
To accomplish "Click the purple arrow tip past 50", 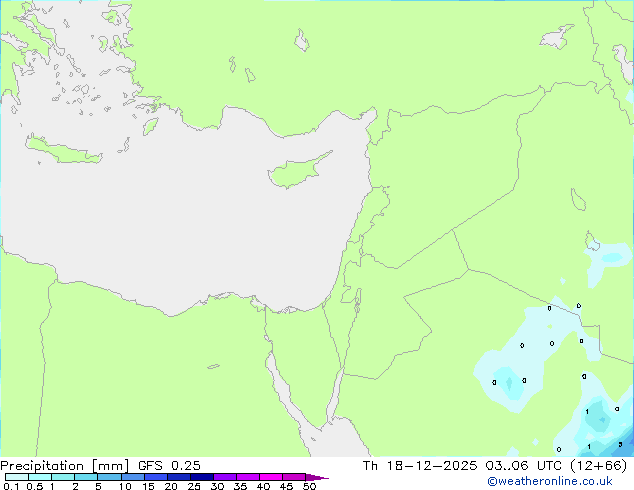I will pyautogui.click(x=317, y=477).
